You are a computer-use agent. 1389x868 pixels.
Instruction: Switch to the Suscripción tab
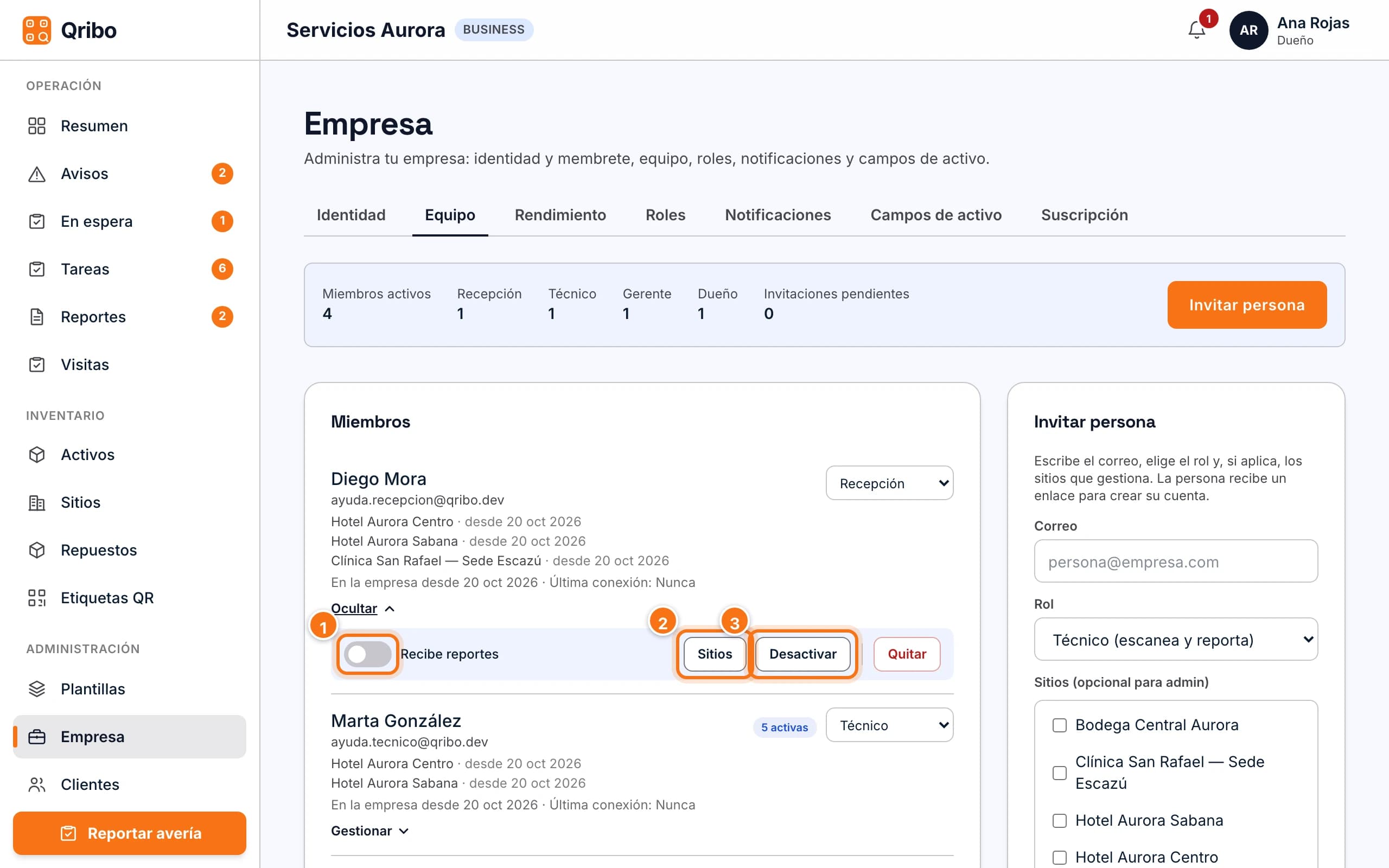pos(1084,215)
